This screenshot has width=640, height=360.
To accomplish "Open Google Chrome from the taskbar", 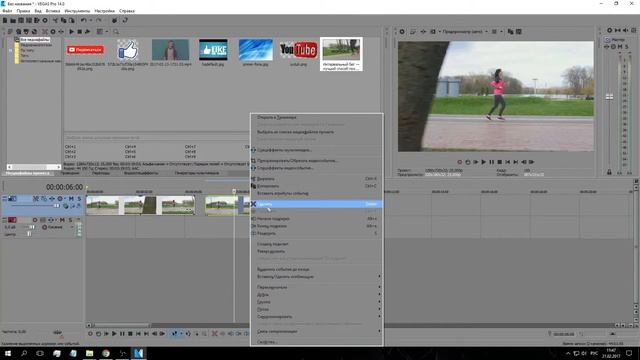I will [106, 353].
